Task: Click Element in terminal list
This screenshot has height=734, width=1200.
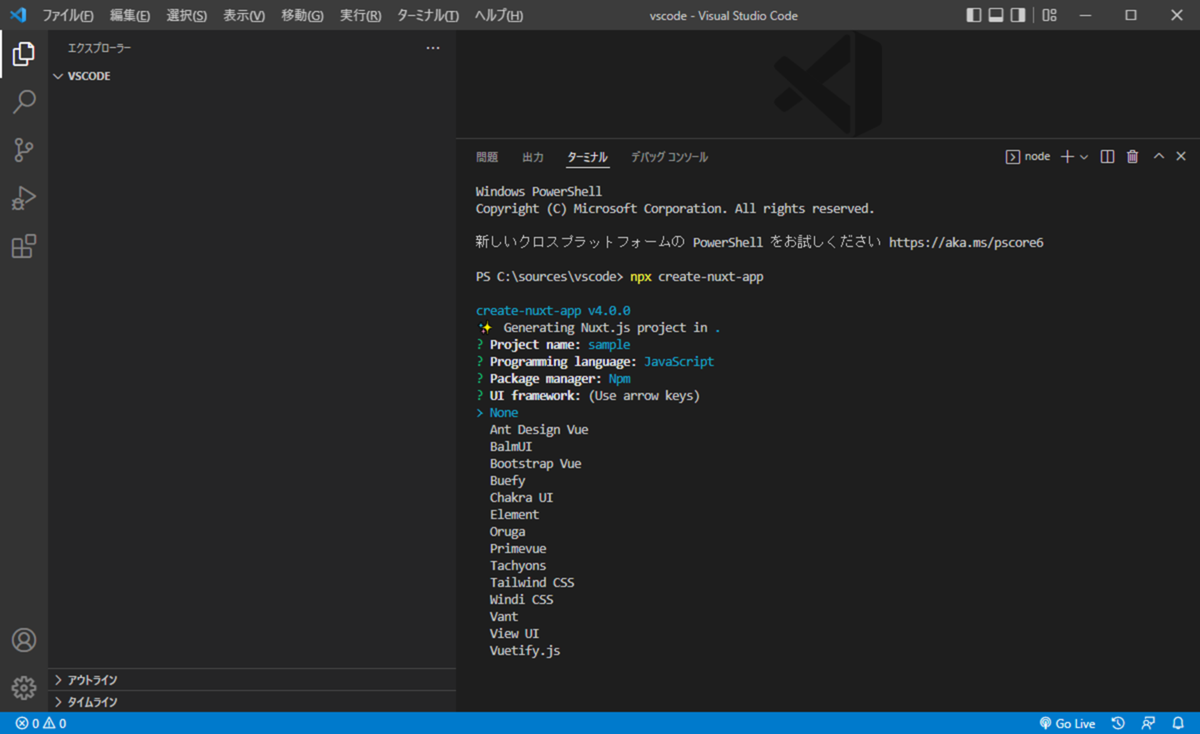Action: pyautogui.click(x=514, y=514)
